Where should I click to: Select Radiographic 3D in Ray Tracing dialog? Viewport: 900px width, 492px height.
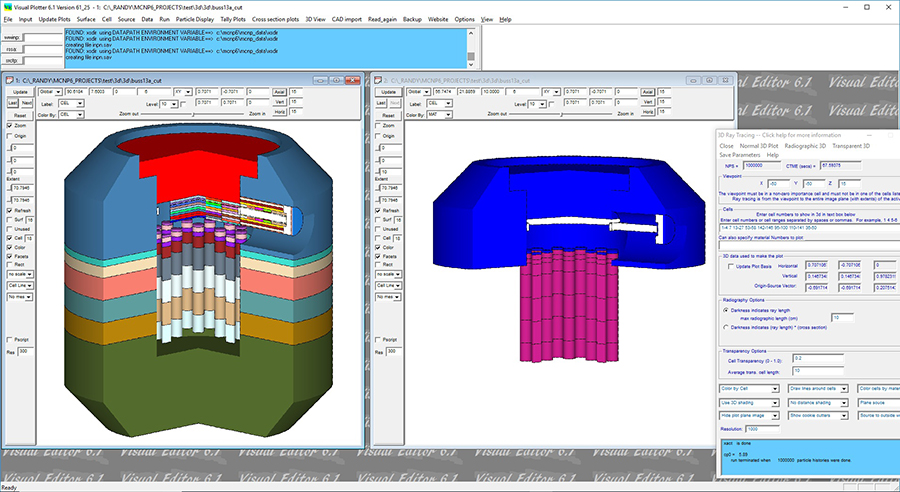tap(805, 146)
